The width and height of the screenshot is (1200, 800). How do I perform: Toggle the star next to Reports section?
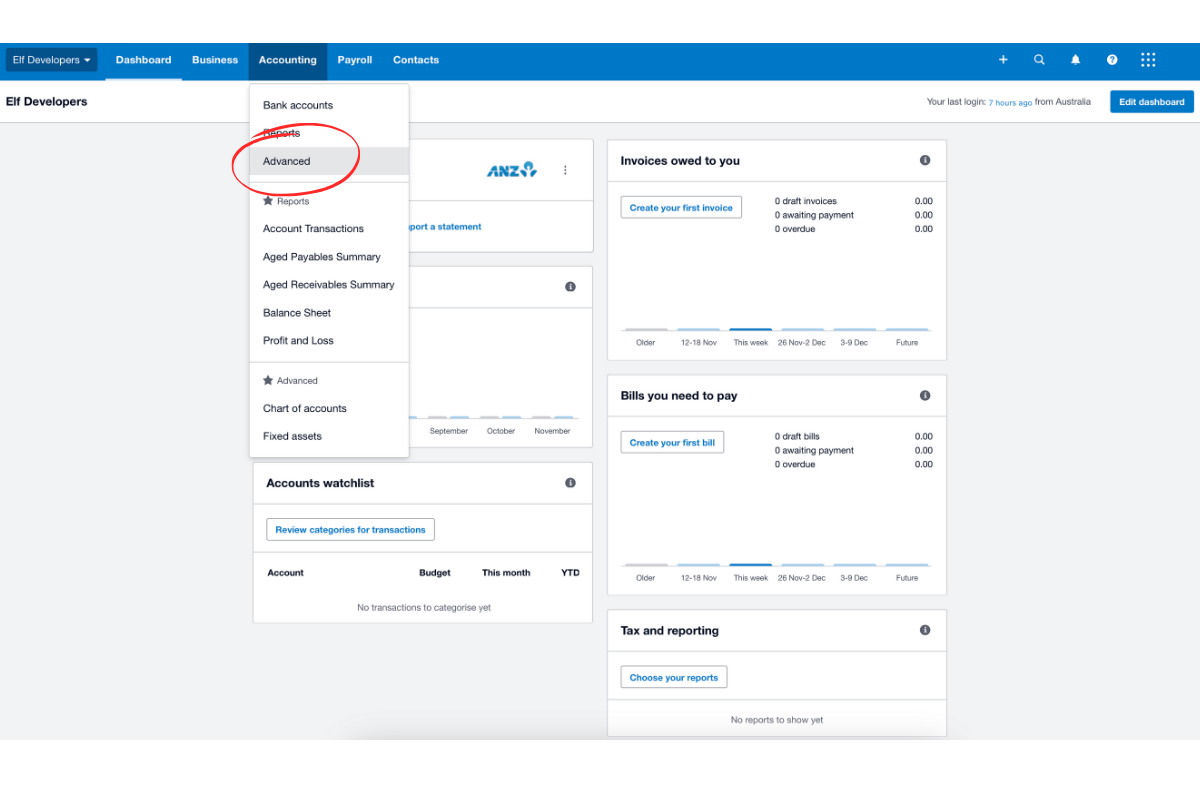(266, 200)
